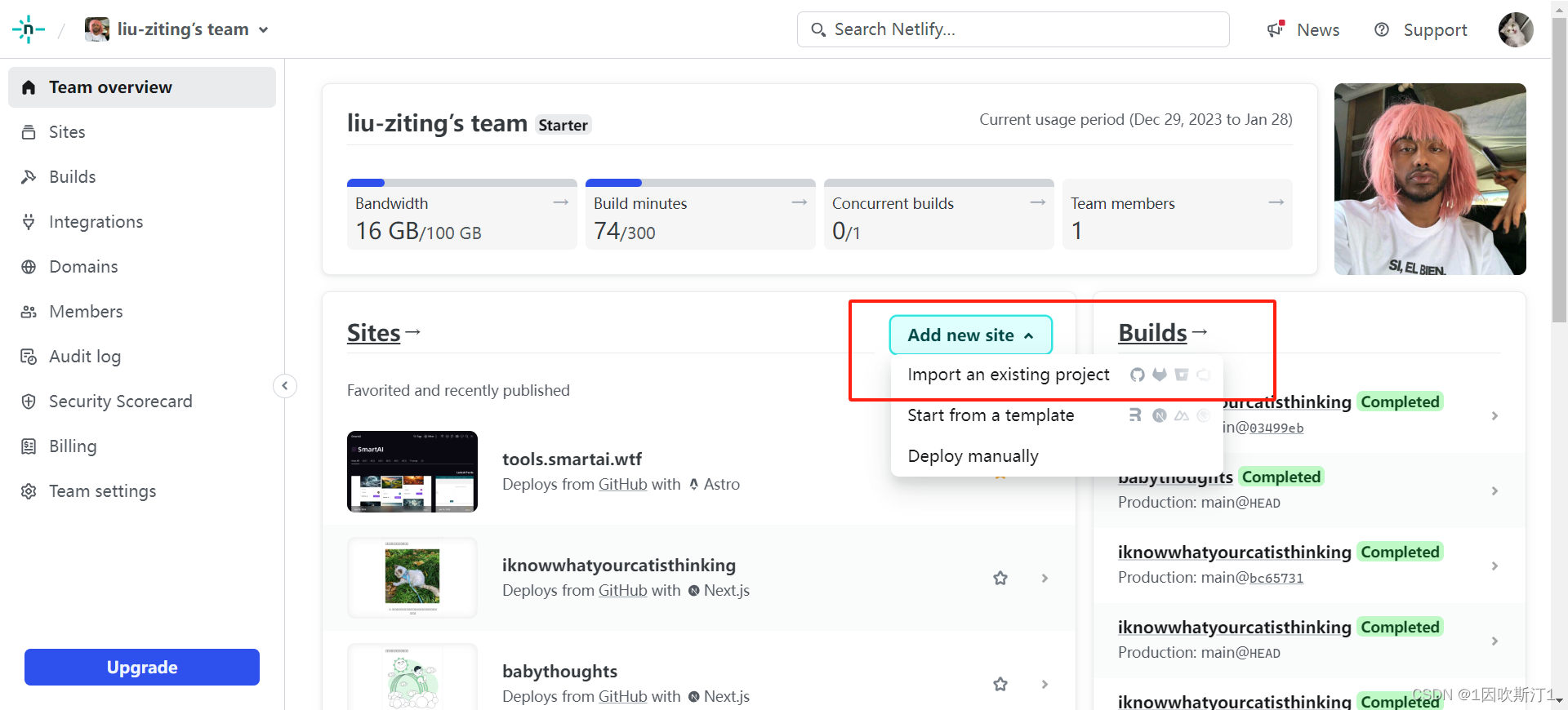This screenshot has width=1568, height=710.
Task: Collapse the sidebar with the chevron button
Action: [285, 386]
